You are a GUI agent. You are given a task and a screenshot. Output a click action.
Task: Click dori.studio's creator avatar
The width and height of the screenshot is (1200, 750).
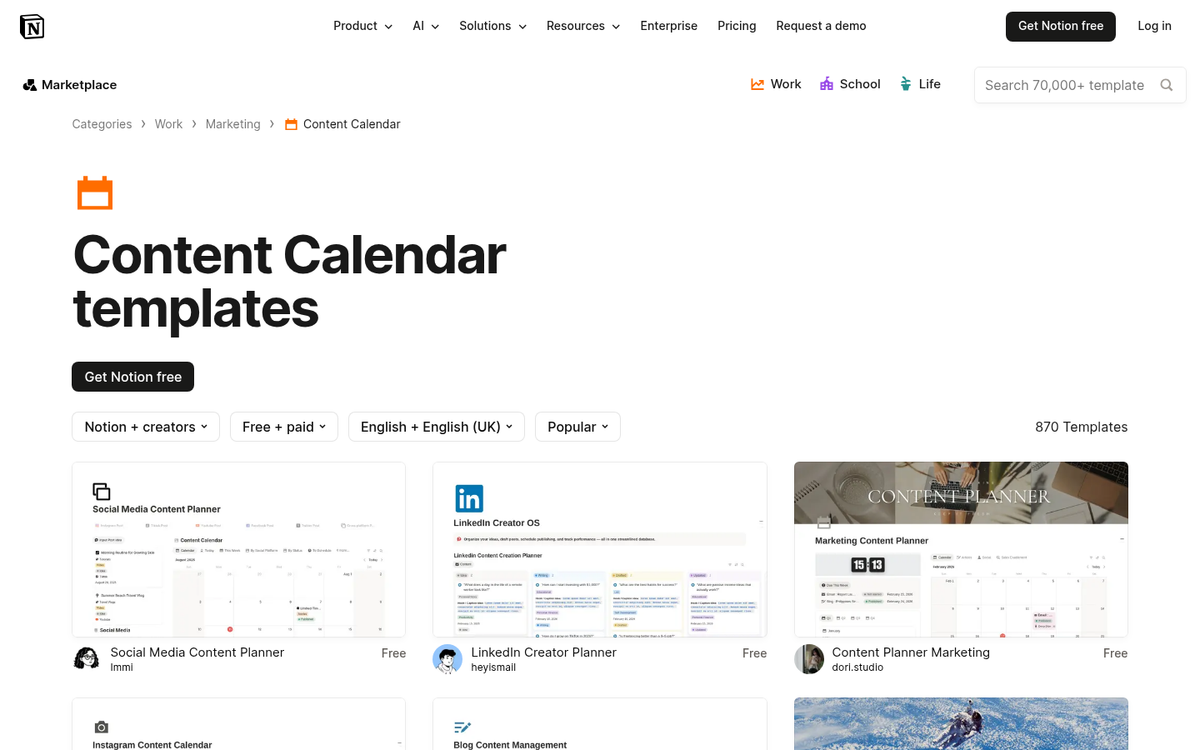[808, 660]
